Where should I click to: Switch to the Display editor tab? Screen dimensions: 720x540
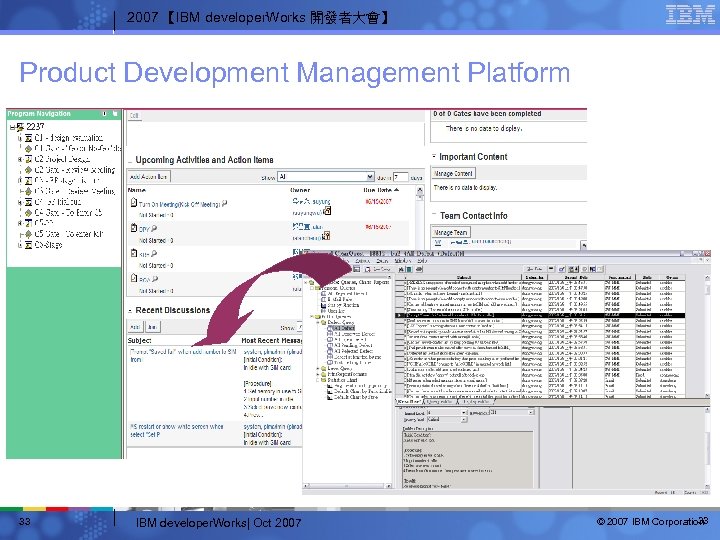click(x=477, y=402)
